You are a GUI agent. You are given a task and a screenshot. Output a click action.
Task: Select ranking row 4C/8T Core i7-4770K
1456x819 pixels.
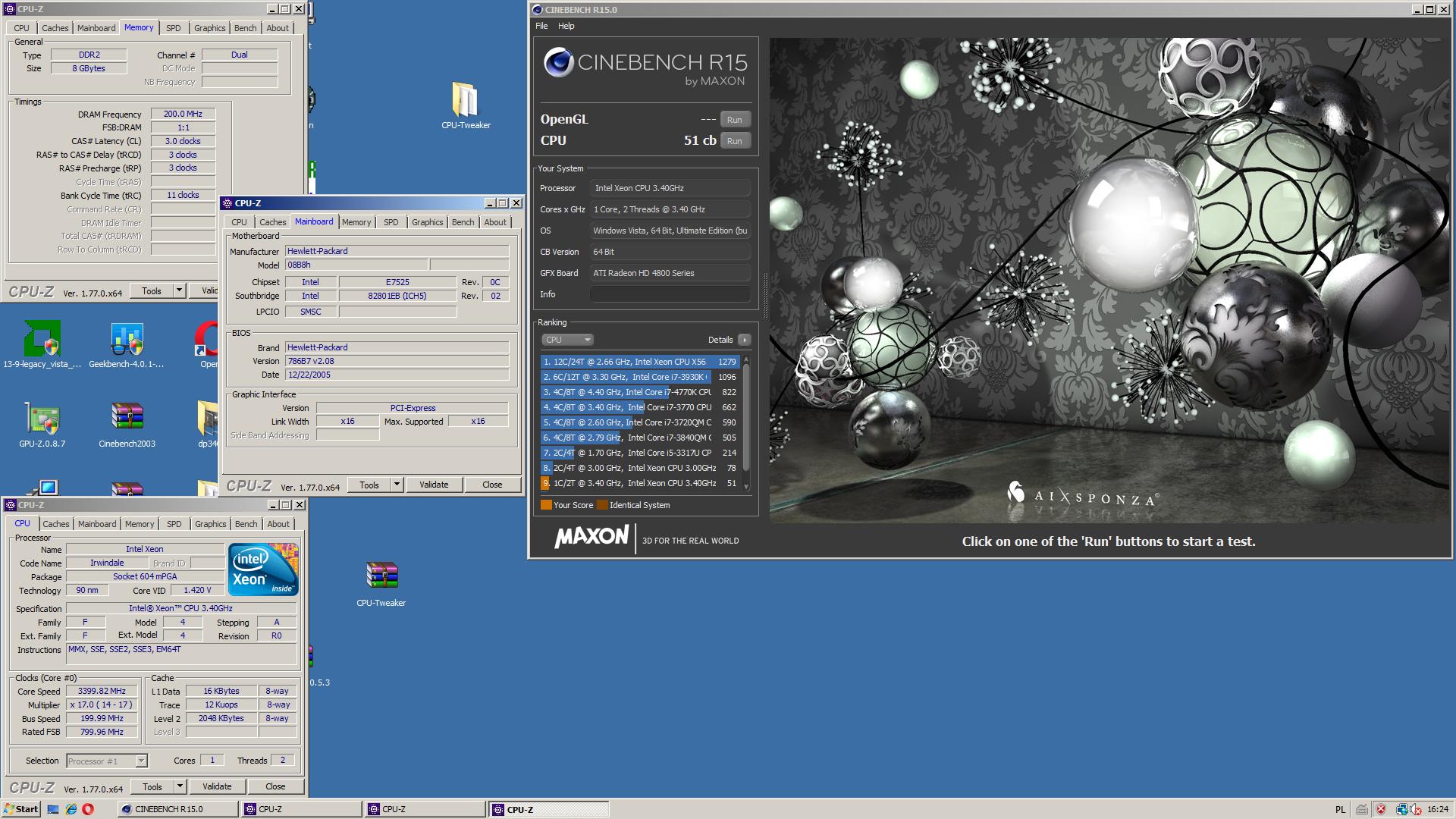click(x=640, y=392)
